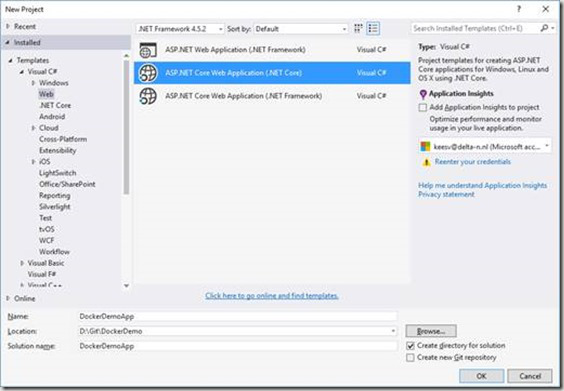Viewport: 564px width, 391px height.
Task: Open the Location path dropdown
Action: click(393, 331)
